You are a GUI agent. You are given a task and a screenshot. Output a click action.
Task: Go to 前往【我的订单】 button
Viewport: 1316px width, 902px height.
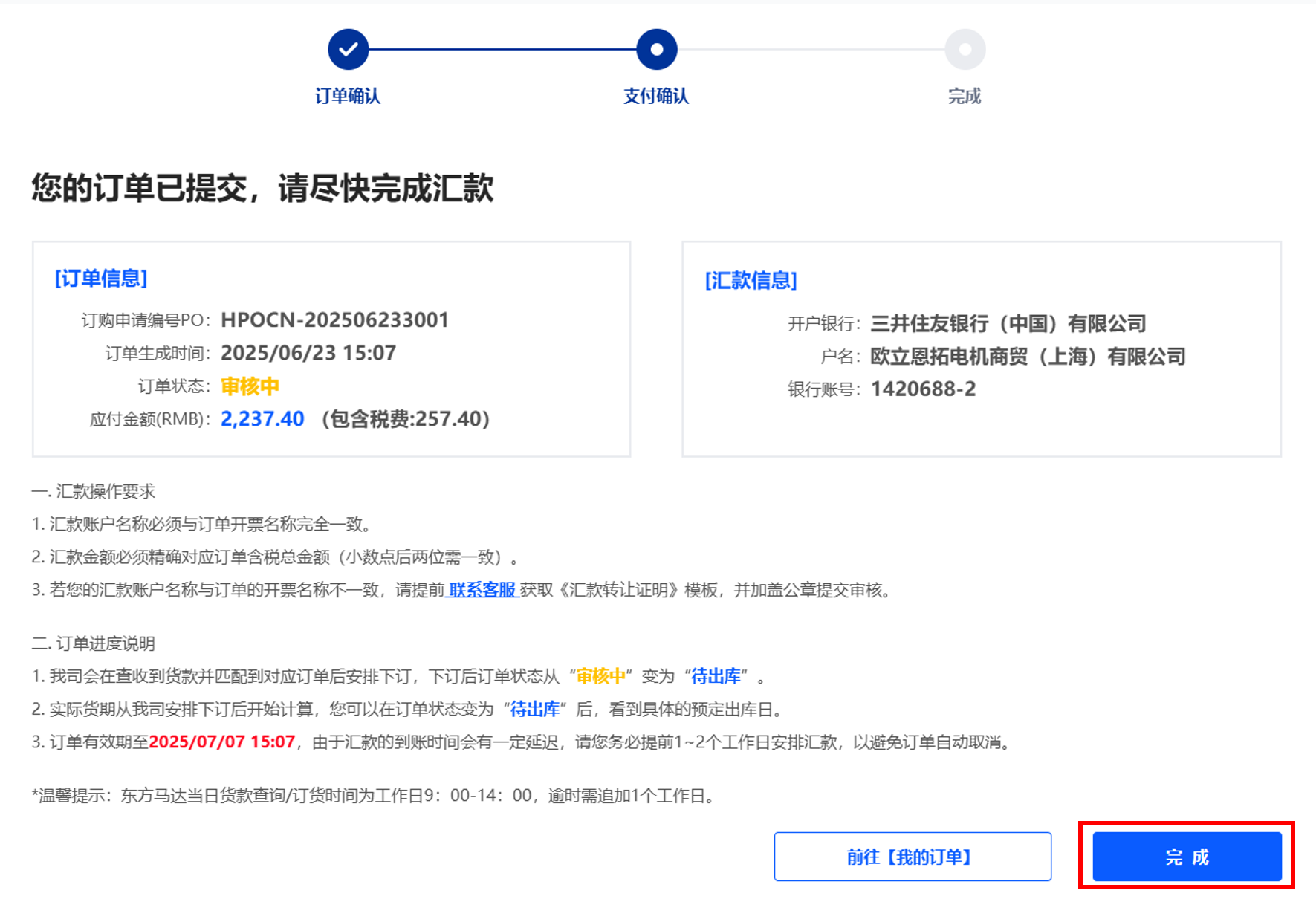[912, 857]
